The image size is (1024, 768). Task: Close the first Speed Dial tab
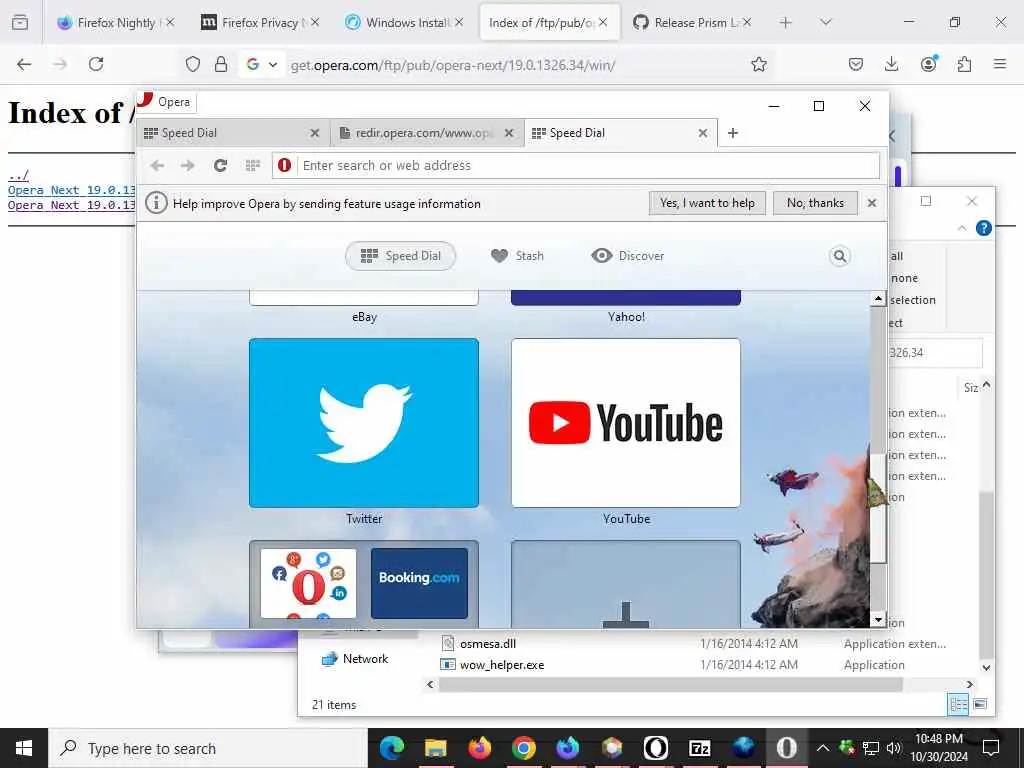click(315, 133)
